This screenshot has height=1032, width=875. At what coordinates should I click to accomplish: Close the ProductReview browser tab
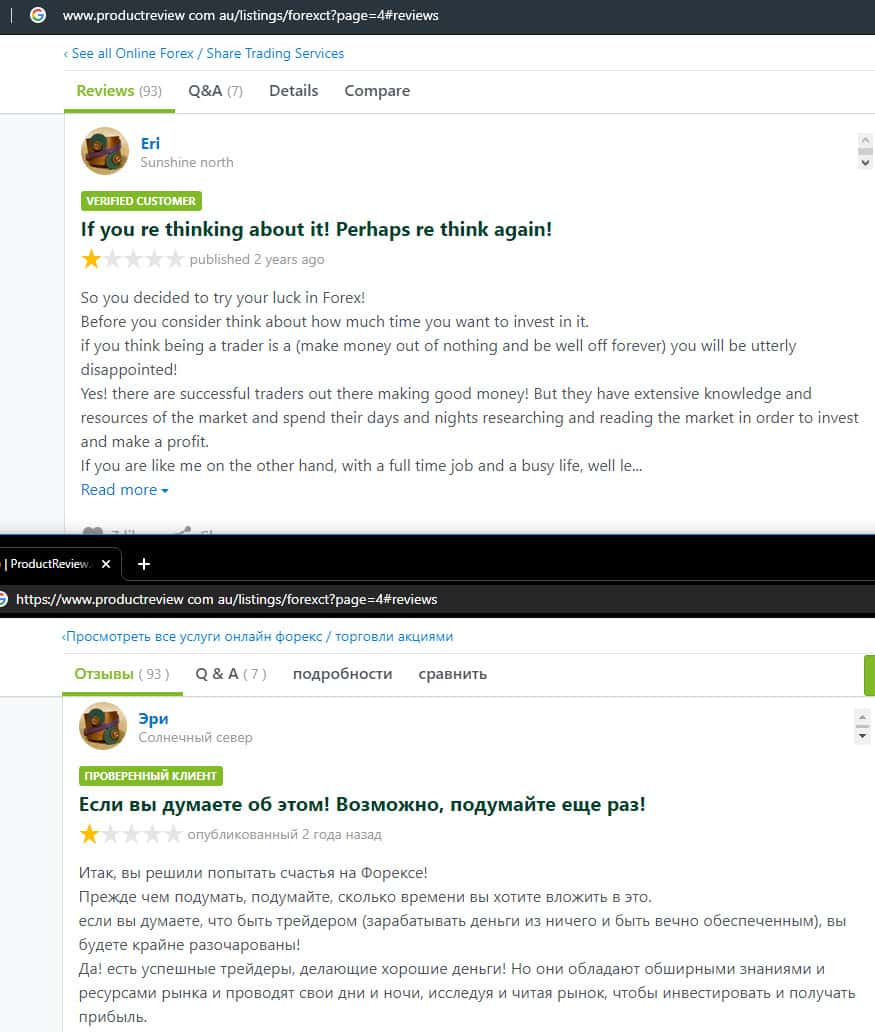point(106,564)
